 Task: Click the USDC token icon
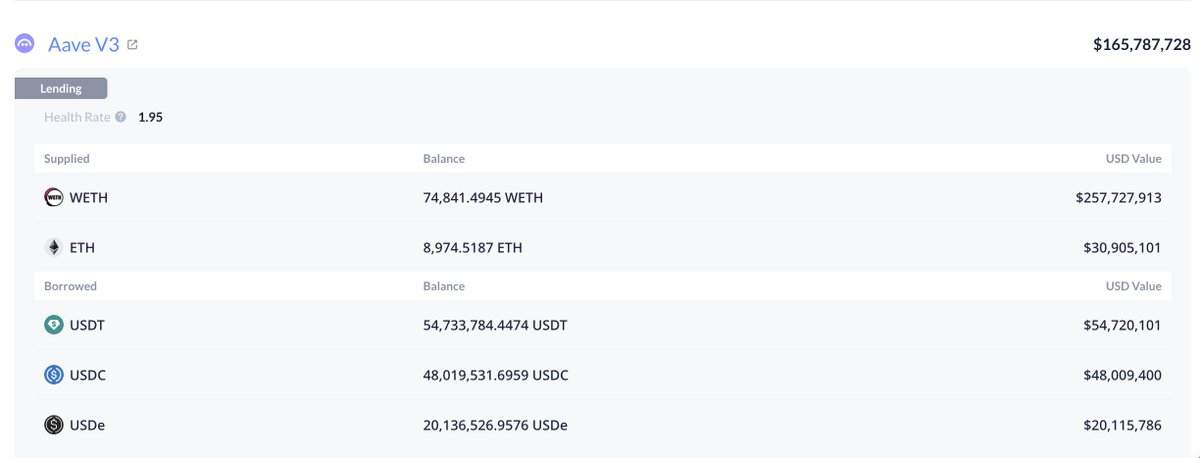(54, 375)
